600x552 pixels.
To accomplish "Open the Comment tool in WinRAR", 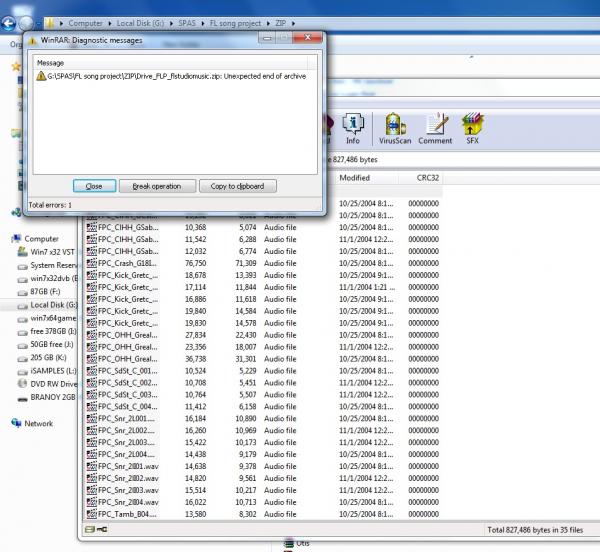I will pyautogui.click(x=435, y=128).
